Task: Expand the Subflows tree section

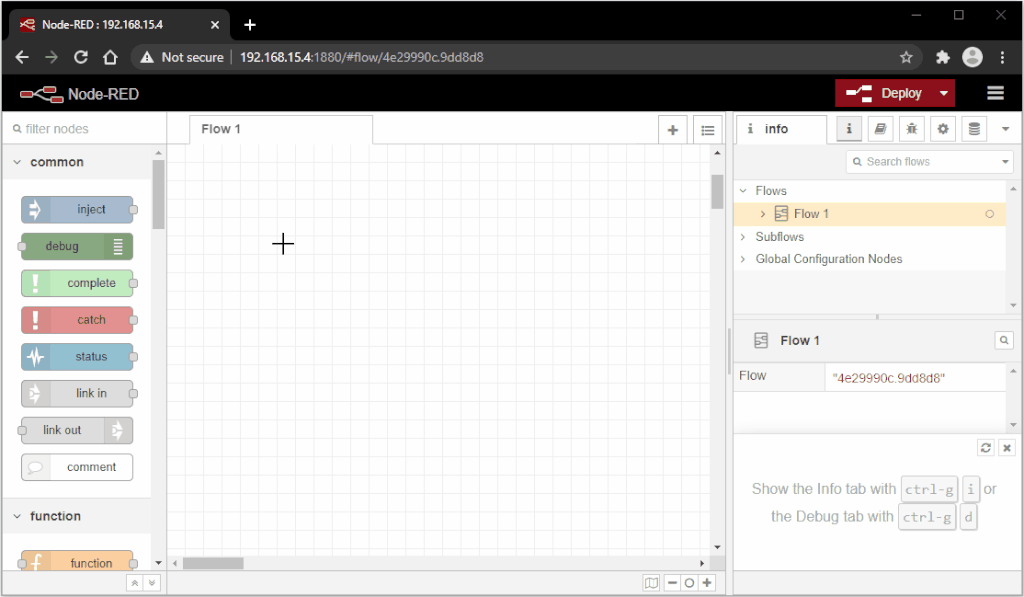Action: pyautogui.click(x=743, y=236)
